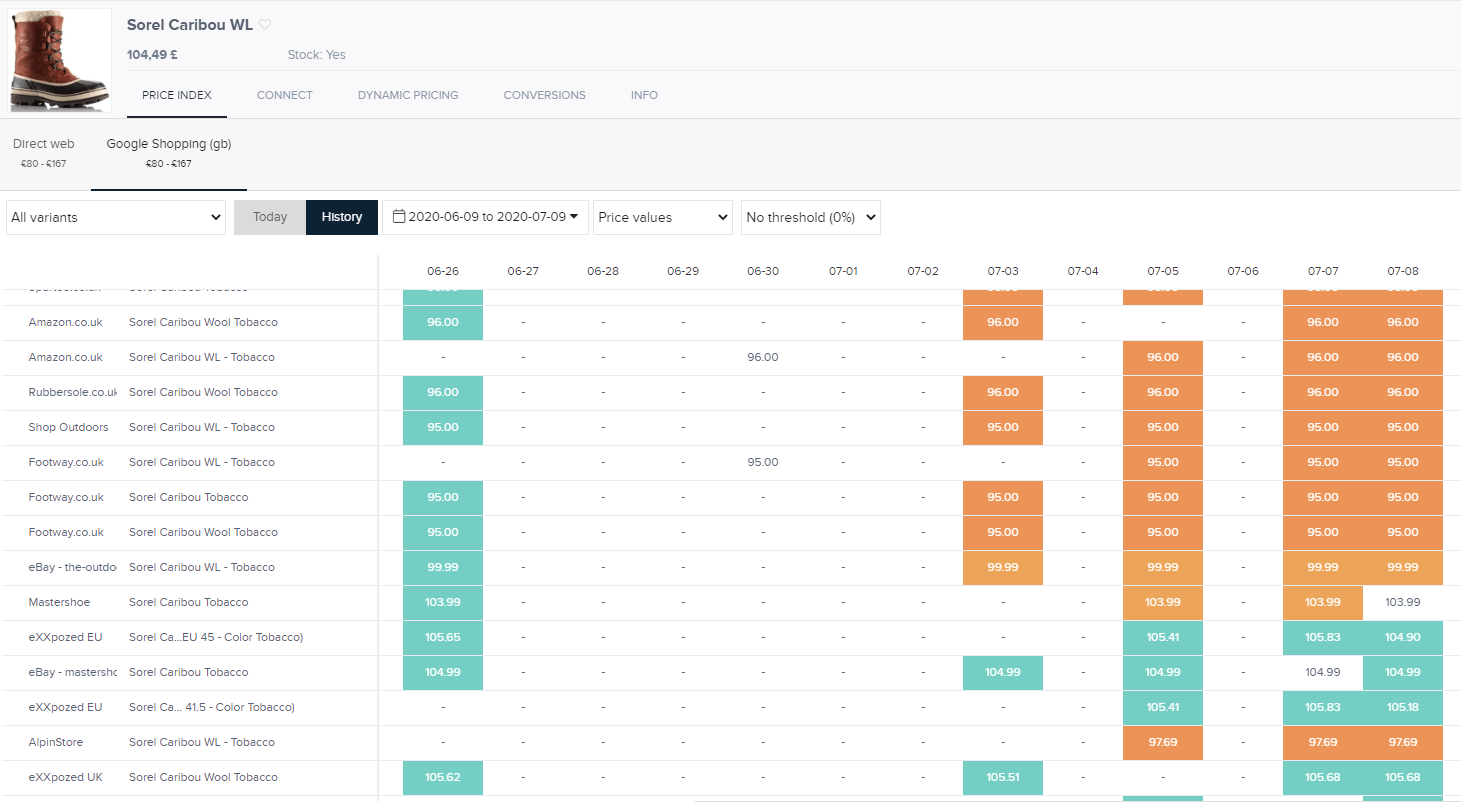Viewport: 1461px width, 802px height.
Task: Click the eBay - the-outdo 99.99 cell on 06-26
Action: click(443, 568)
